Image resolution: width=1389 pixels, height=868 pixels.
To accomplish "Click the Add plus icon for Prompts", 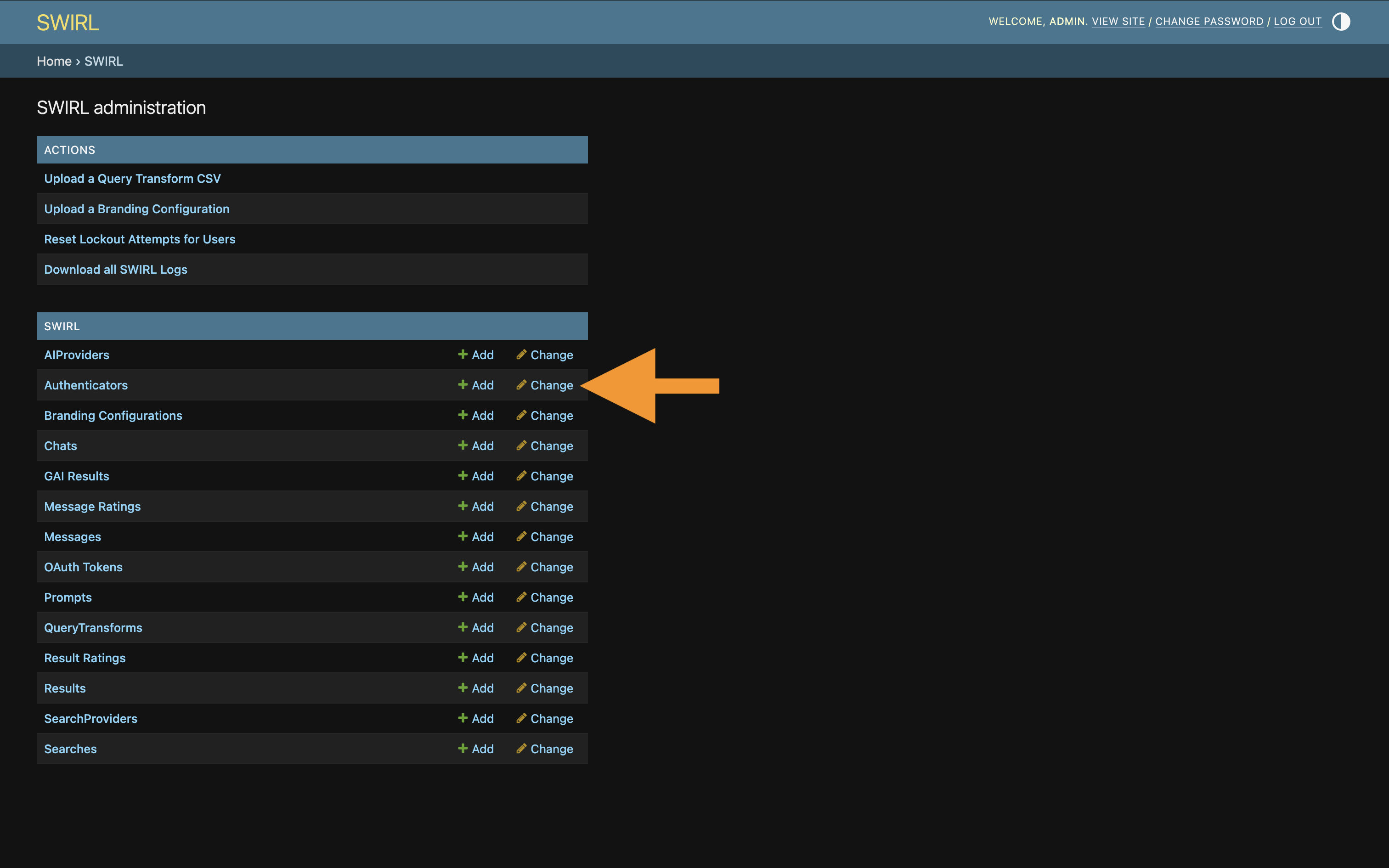I will (463, 597).
